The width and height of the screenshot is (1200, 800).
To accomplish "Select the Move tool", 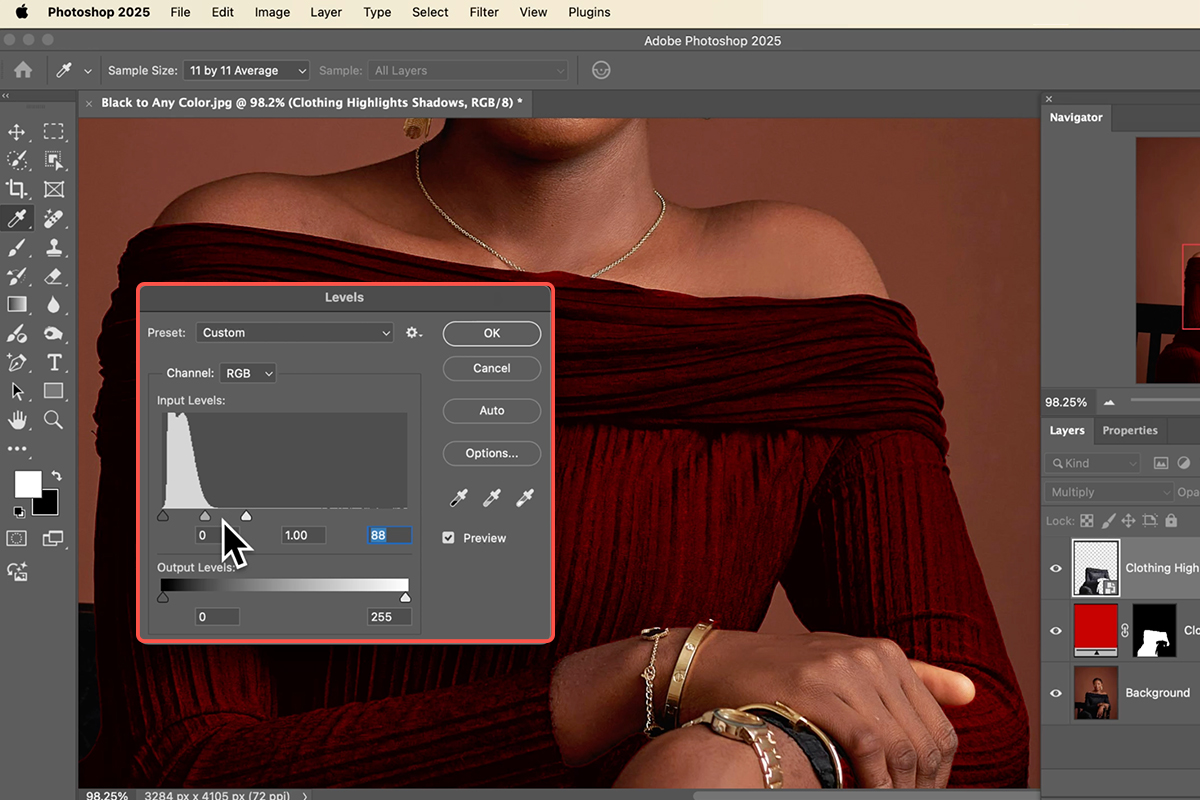I will click(x=17, y=132).
